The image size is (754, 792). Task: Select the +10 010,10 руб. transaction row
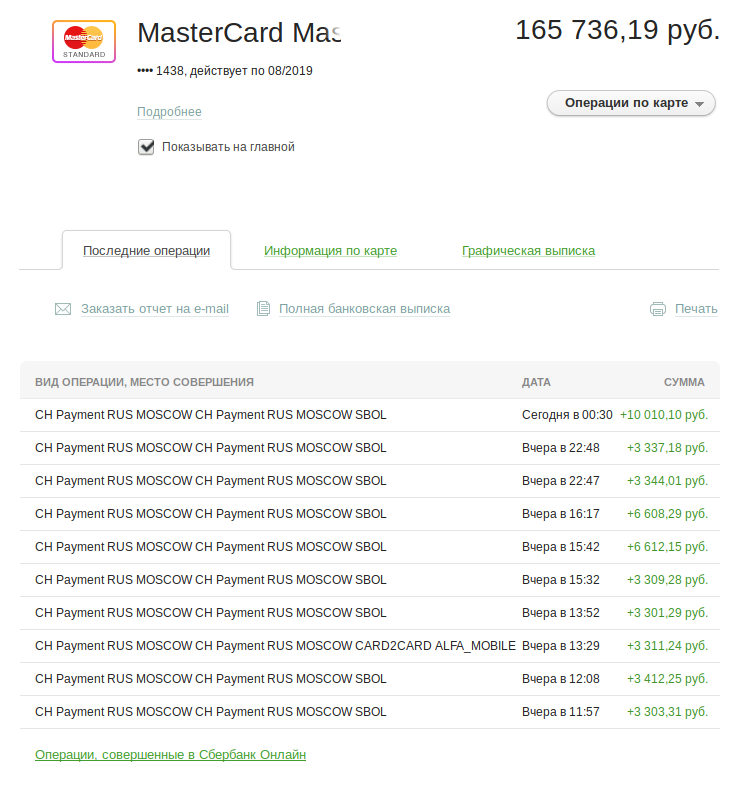(x=370, y=415)
